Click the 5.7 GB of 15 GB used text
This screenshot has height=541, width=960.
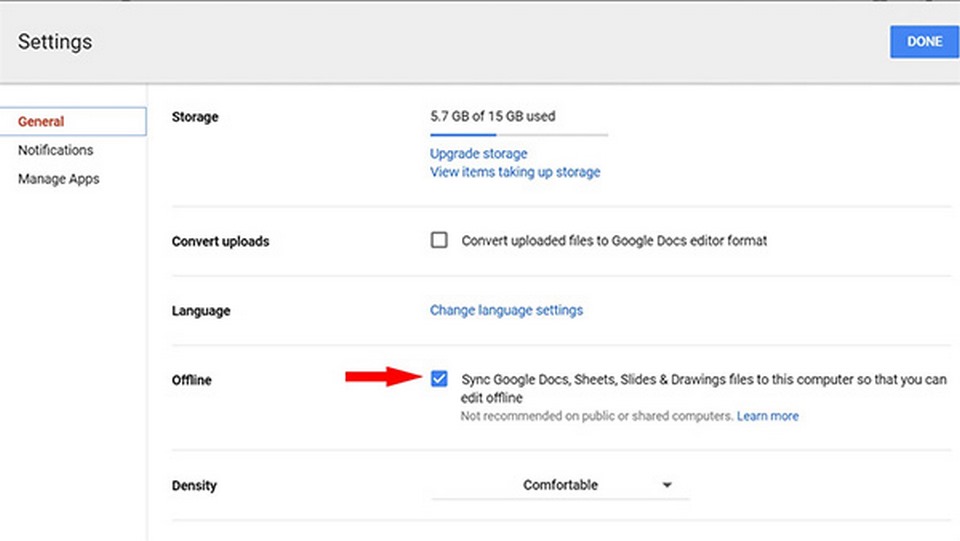[492, 116]
